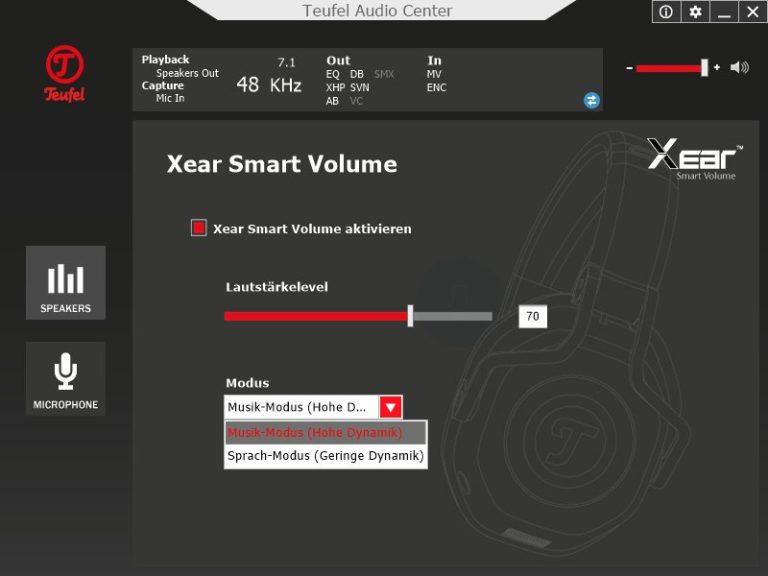Viewport: 768px width, 576px height.
Task: Toggle the EQ output indicator
Action: pyautogui.click(x=333, y=74)
